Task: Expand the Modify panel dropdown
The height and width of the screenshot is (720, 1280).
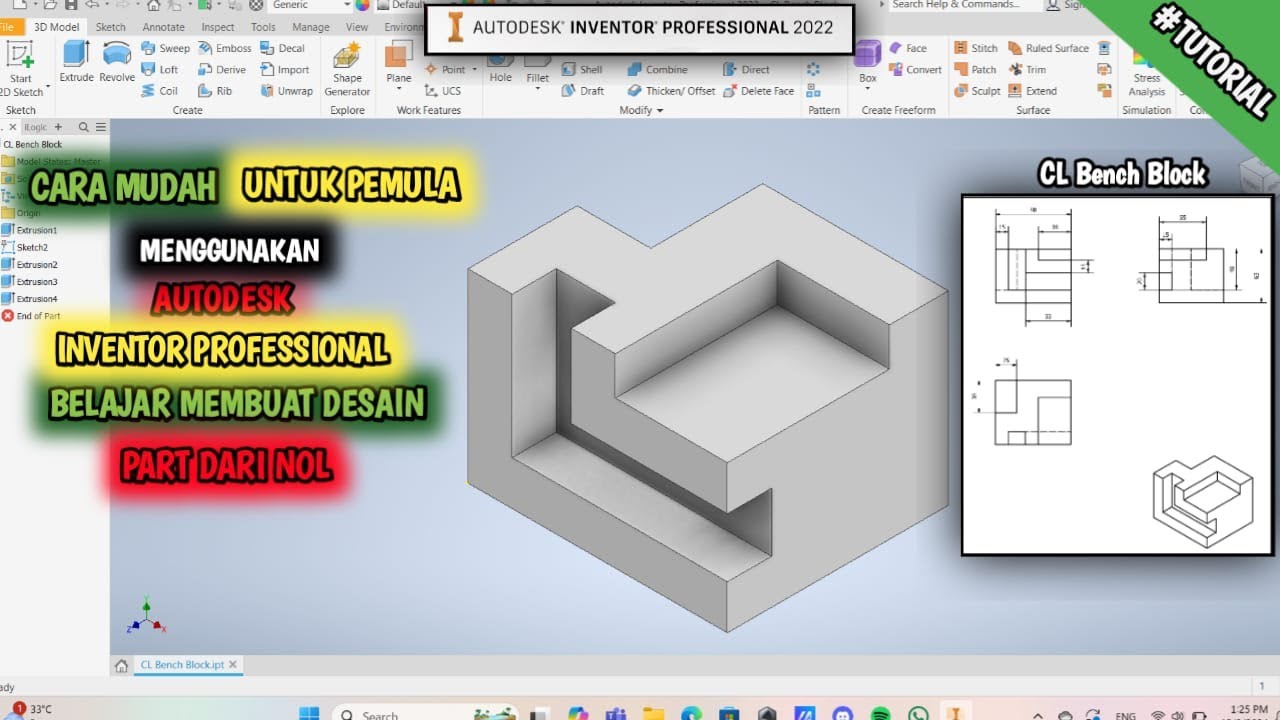Action: (641, 110)
